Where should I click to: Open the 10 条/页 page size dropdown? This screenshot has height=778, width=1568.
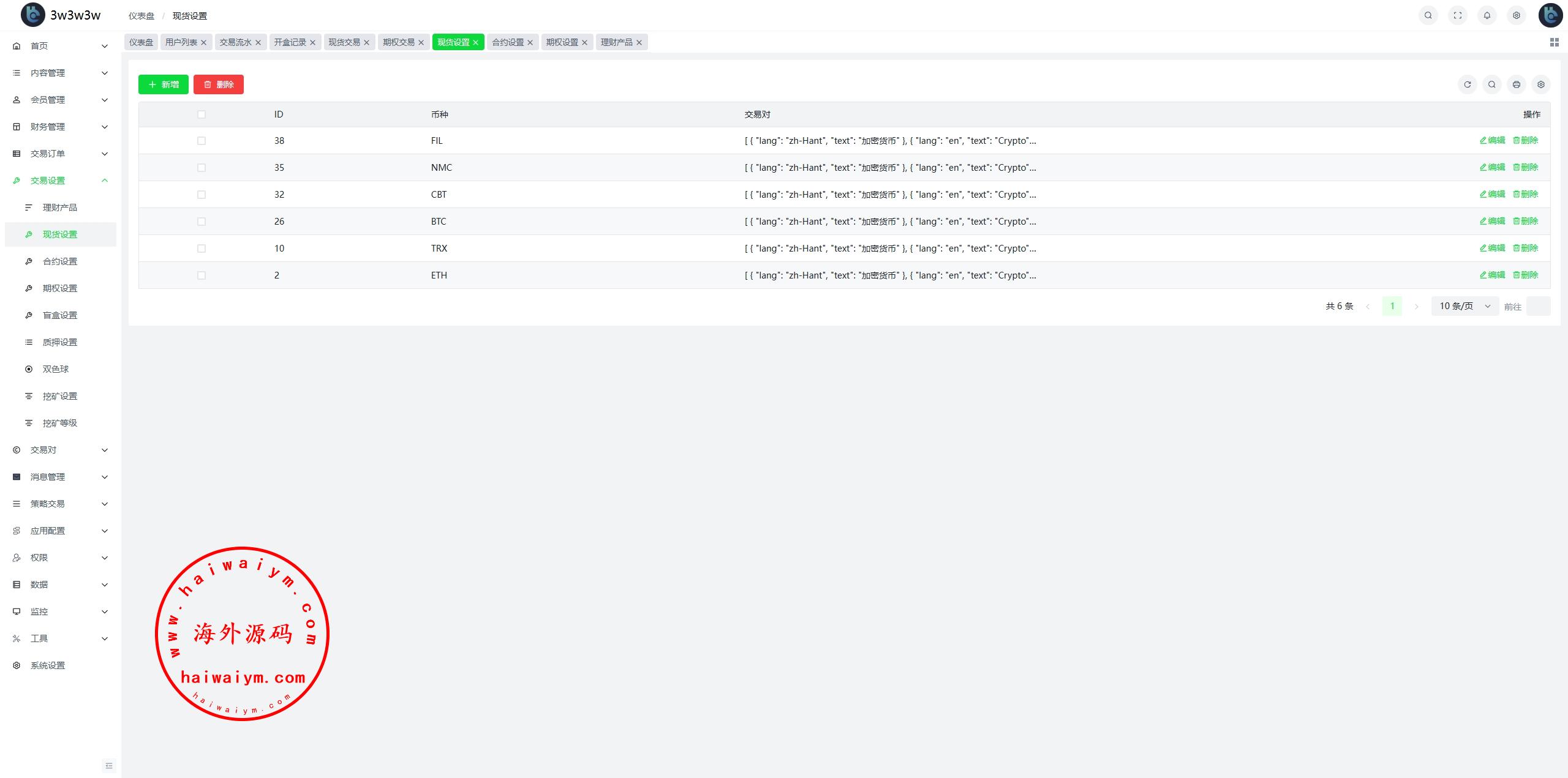click(1464, 306)
